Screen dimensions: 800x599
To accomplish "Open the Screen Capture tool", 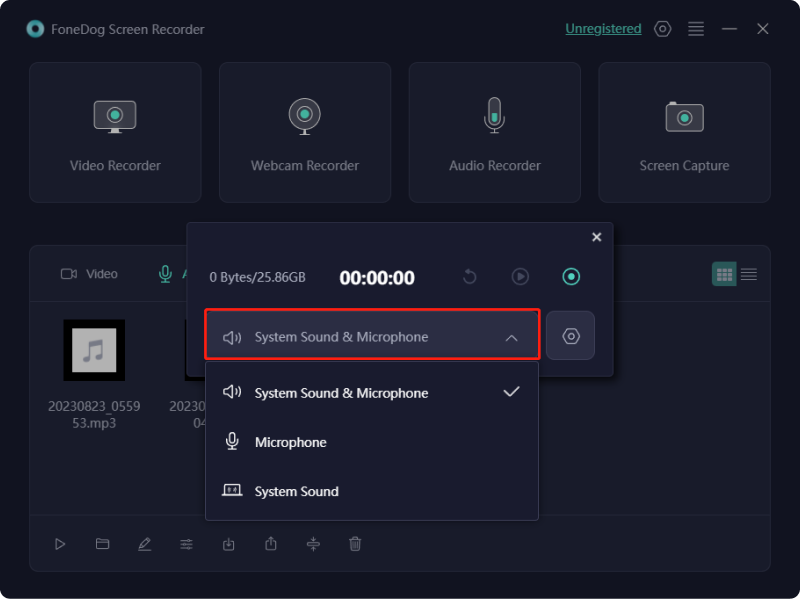I will 684,131.
